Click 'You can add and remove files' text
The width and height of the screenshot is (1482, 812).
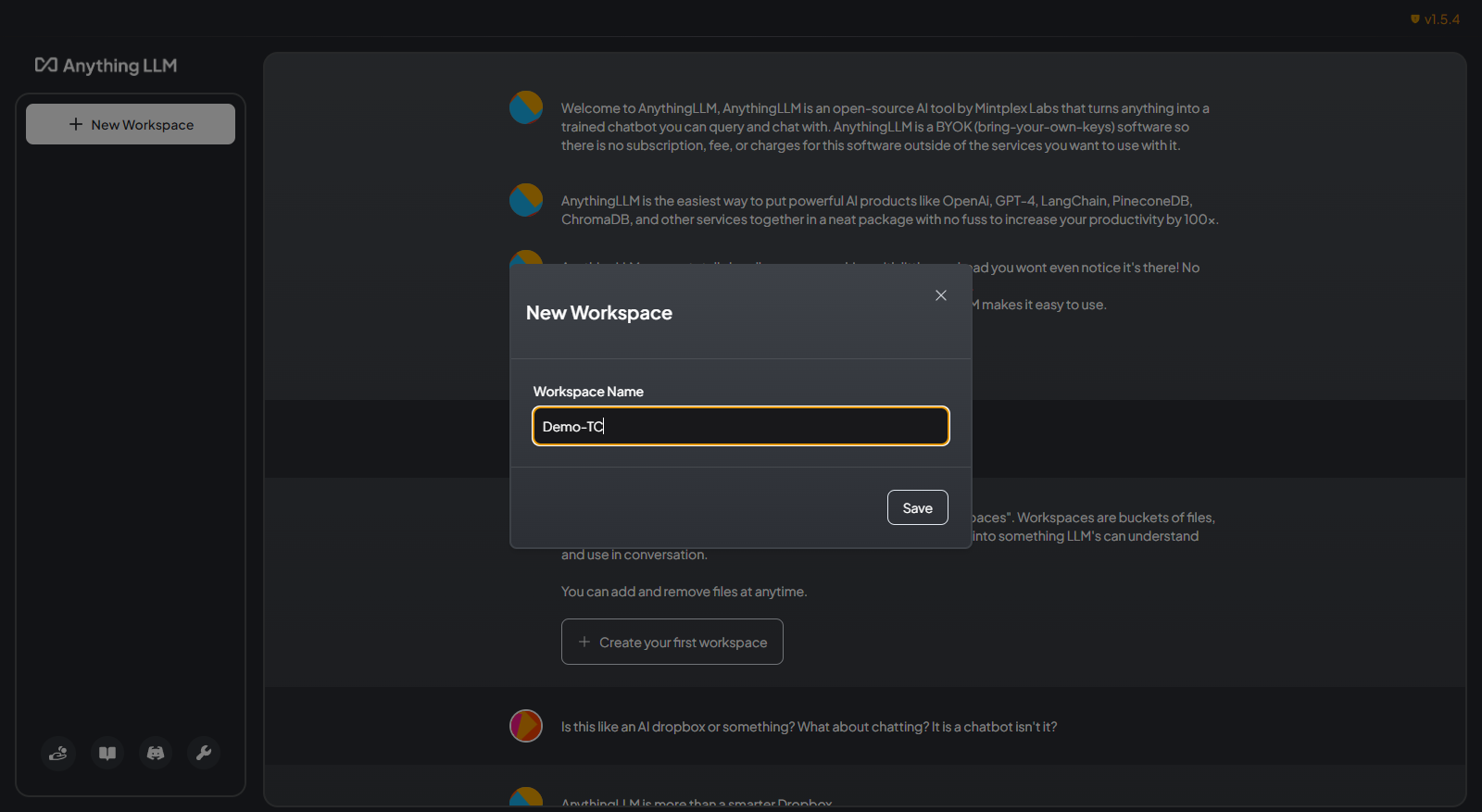point(684,592)
